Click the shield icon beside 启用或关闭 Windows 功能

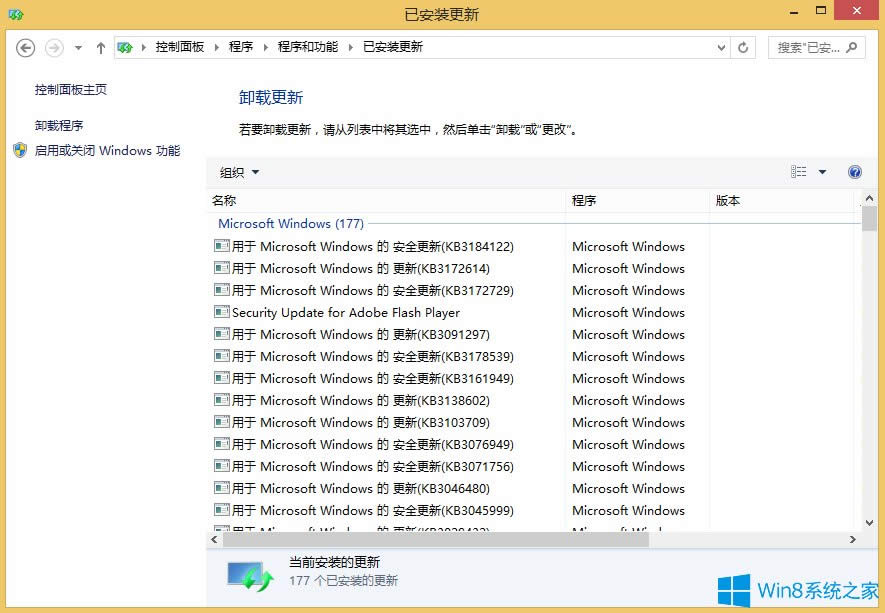[20, 150]
